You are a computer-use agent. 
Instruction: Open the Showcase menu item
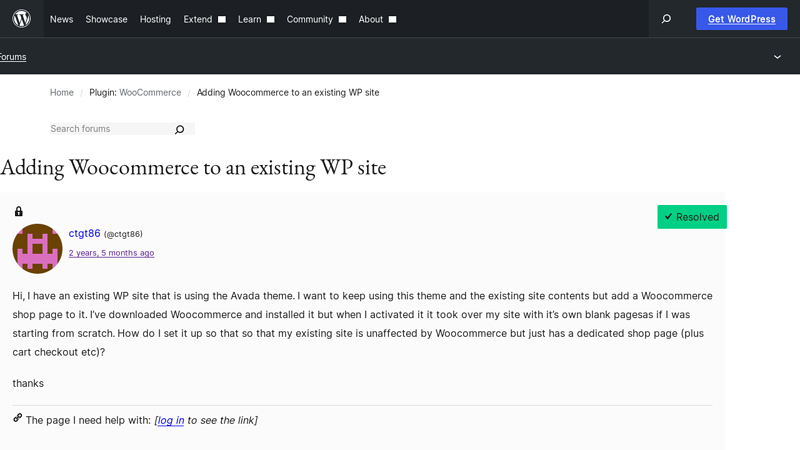pos(106,19)
